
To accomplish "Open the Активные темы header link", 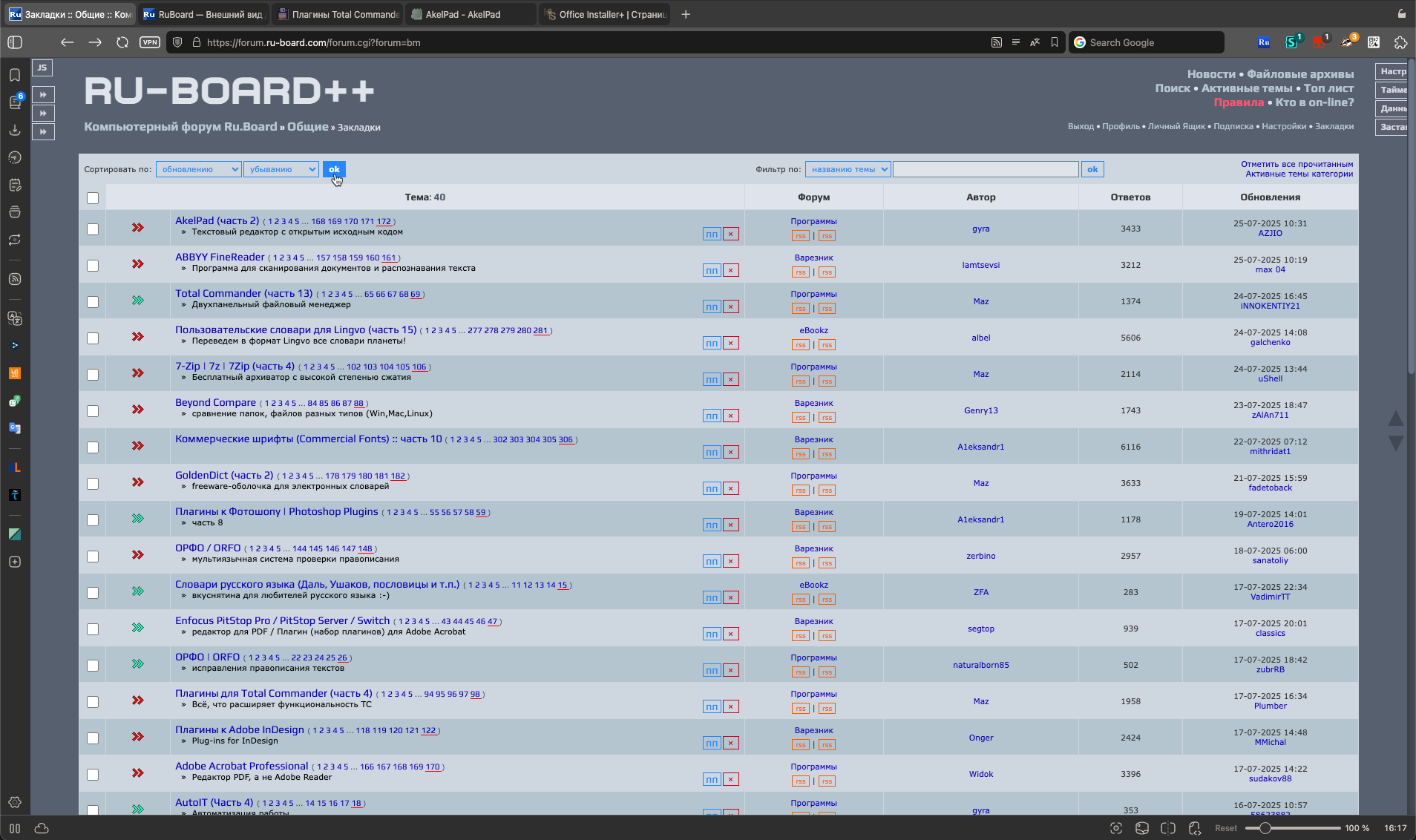I will tap(1247, 88).
